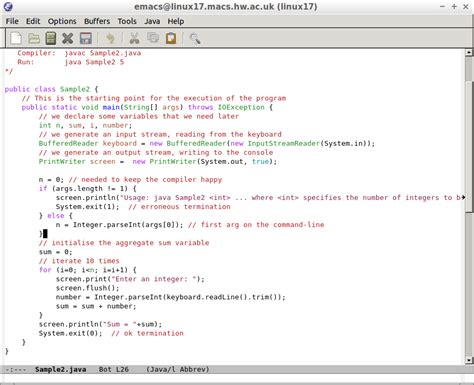Open the directory browser (dired) icon
Screen dimensions: 474x385
(51, 38)
